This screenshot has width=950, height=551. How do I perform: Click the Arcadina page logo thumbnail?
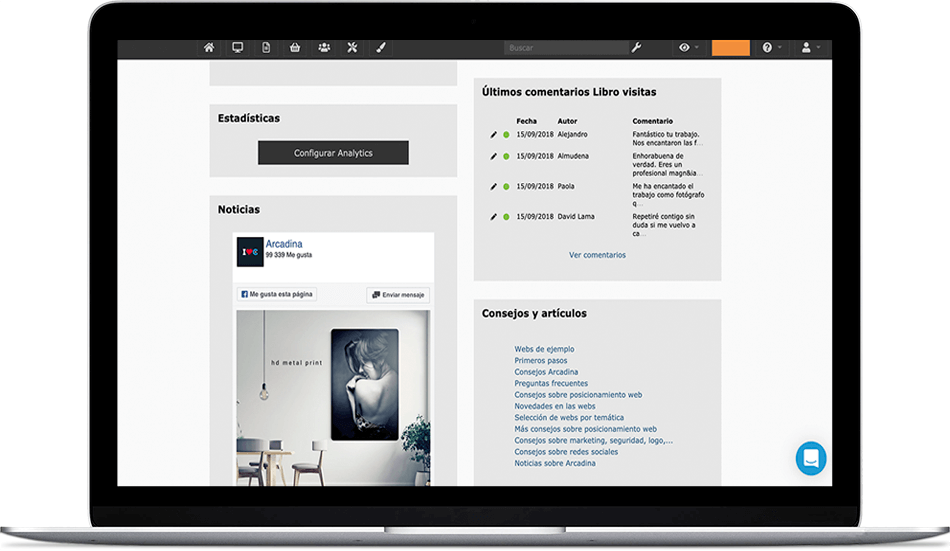pyautogui.click(x=250, y=252)
